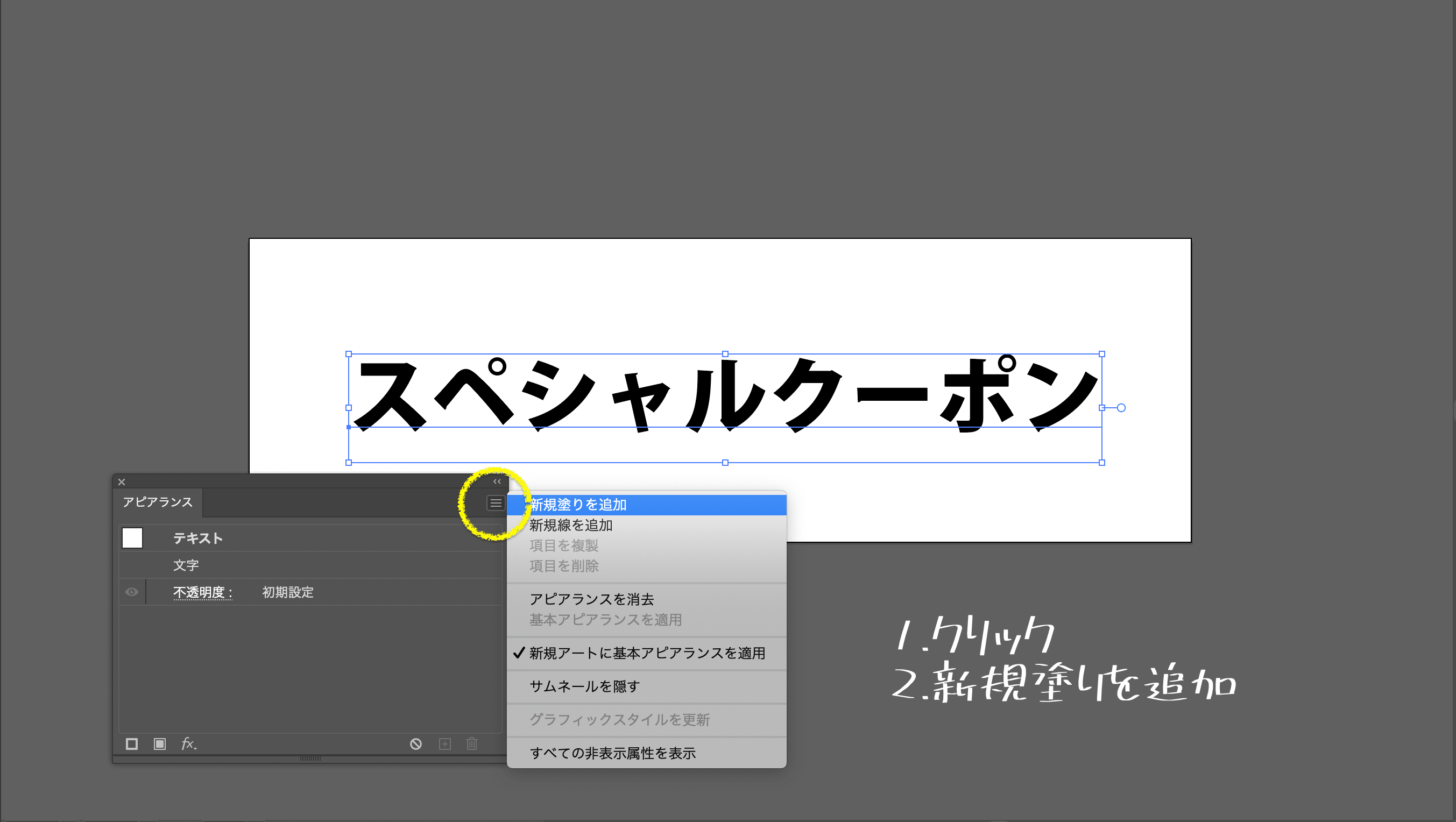
Task: Select the テキスト row in Appearance panel
Action: coord(310,538)
